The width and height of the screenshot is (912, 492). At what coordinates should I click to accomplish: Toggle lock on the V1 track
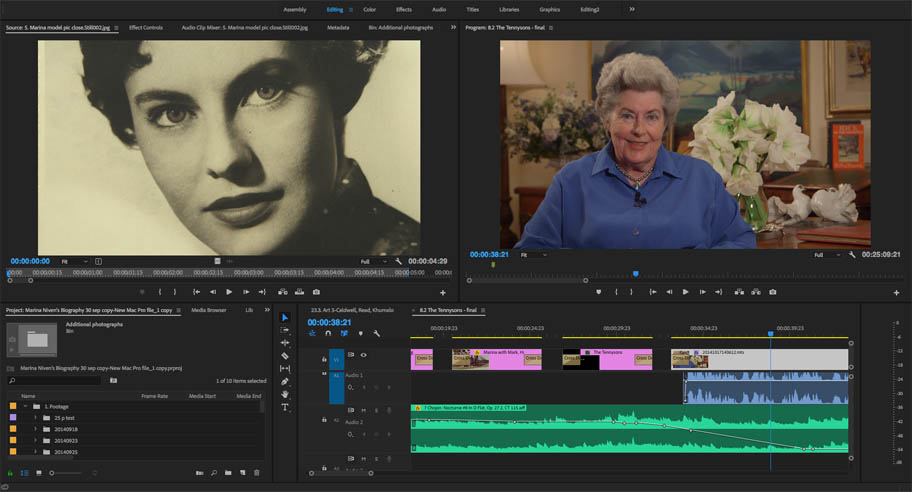[324, 358]
